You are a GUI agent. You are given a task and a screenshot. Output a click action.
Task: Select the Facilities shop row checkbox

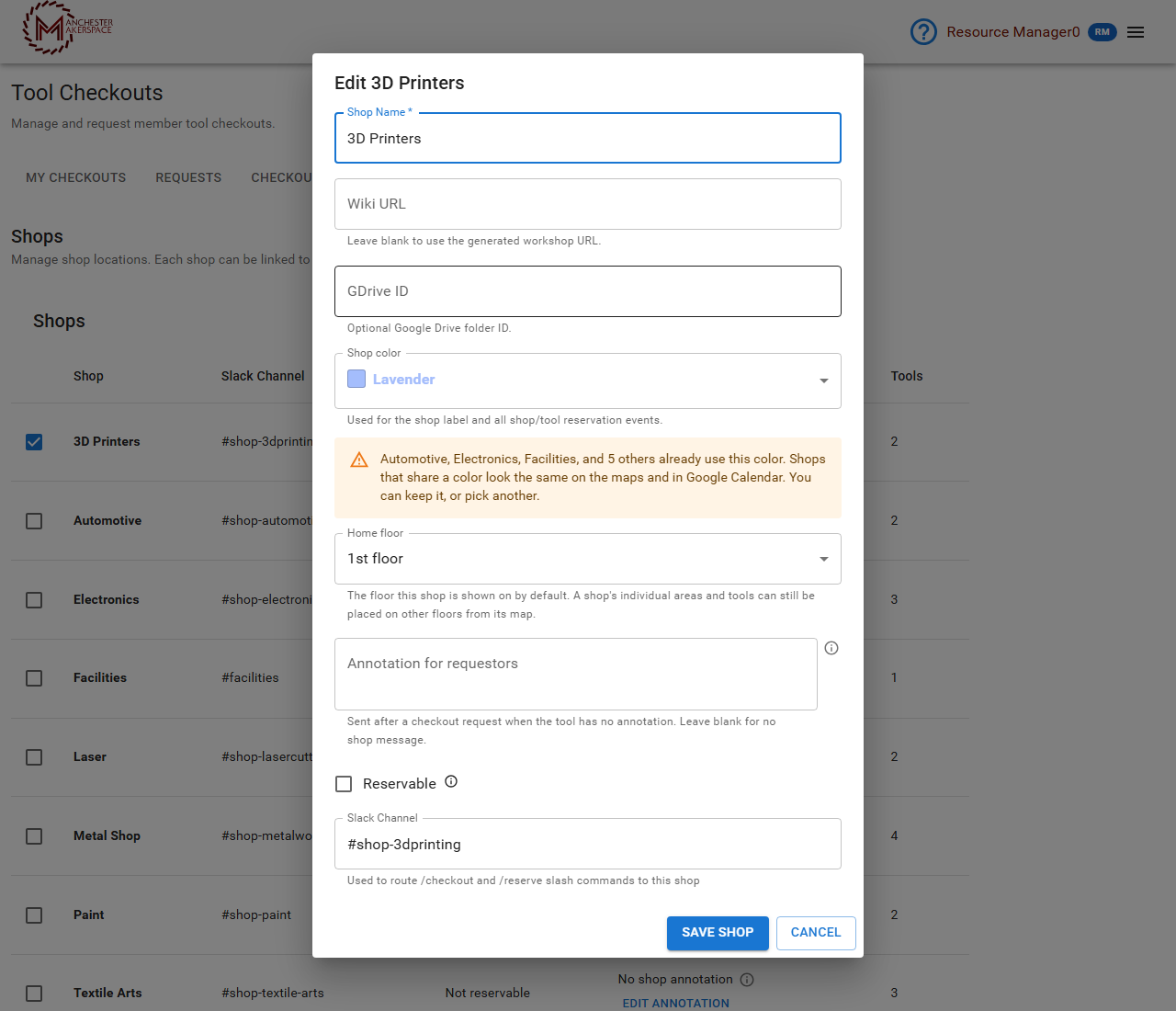[x=34, y=678]
